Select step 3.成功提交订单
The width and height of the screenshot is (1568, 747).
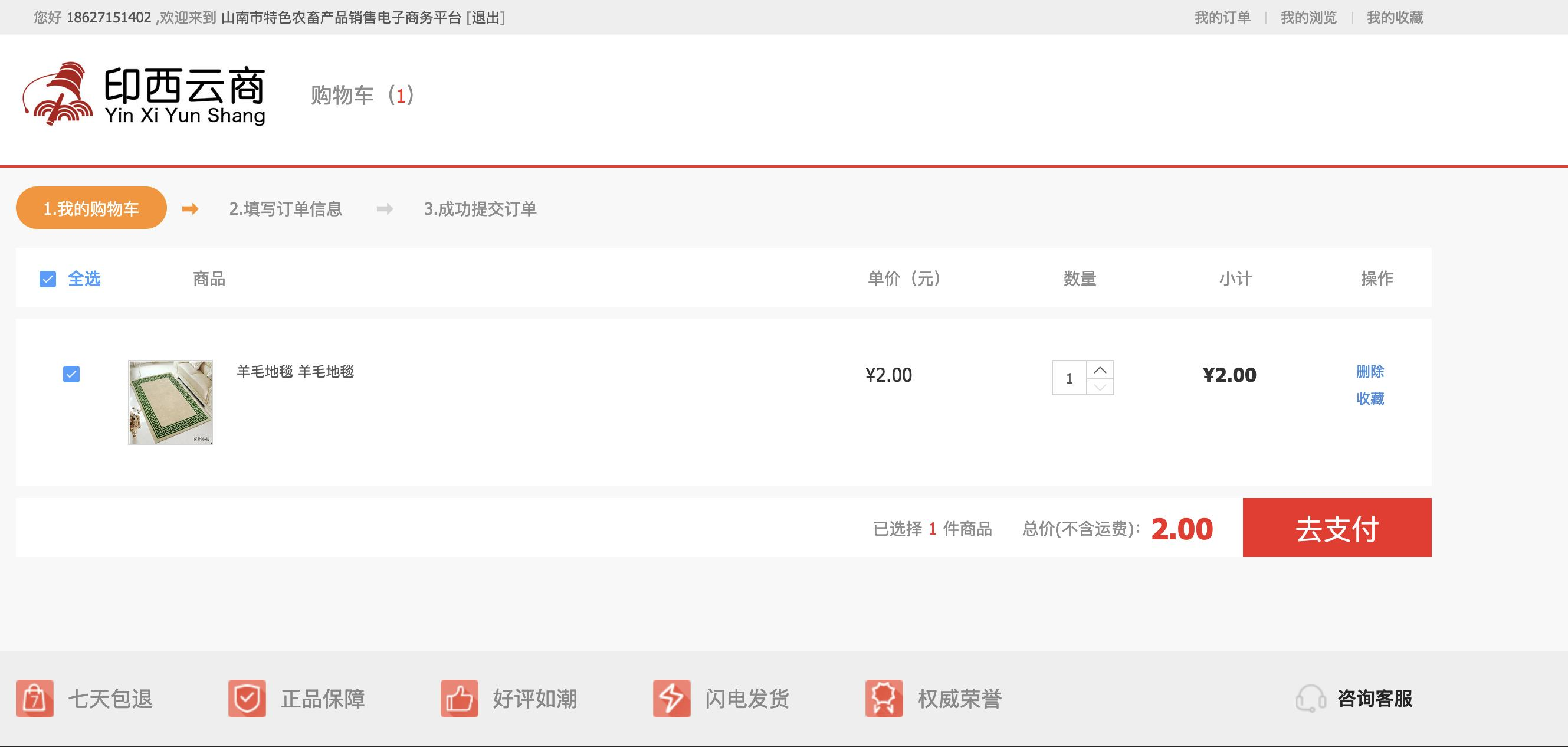[480, 209]
